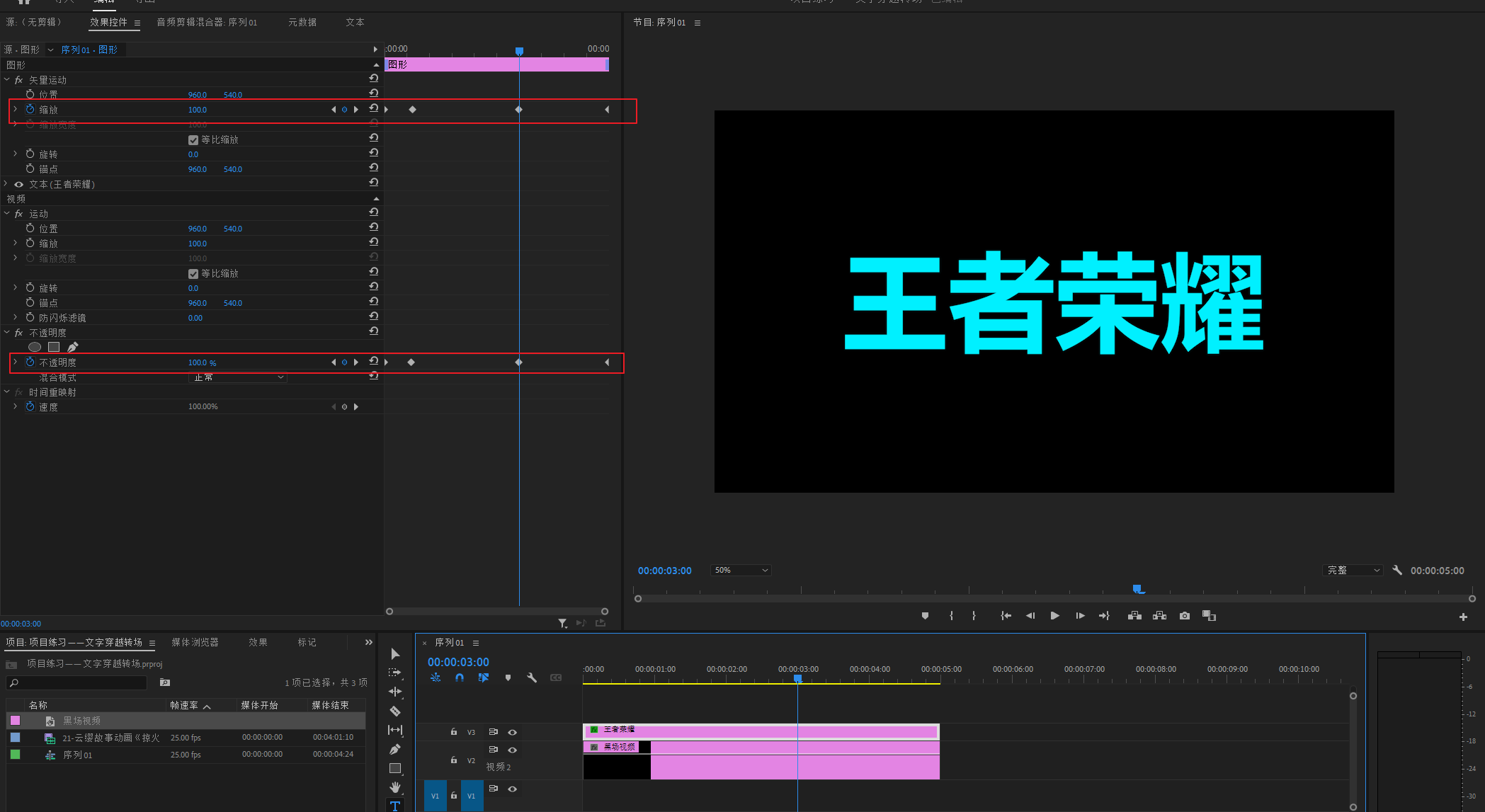
Task: Select the Rectangle tool in toolbar
Action: (x=395, y=768)
